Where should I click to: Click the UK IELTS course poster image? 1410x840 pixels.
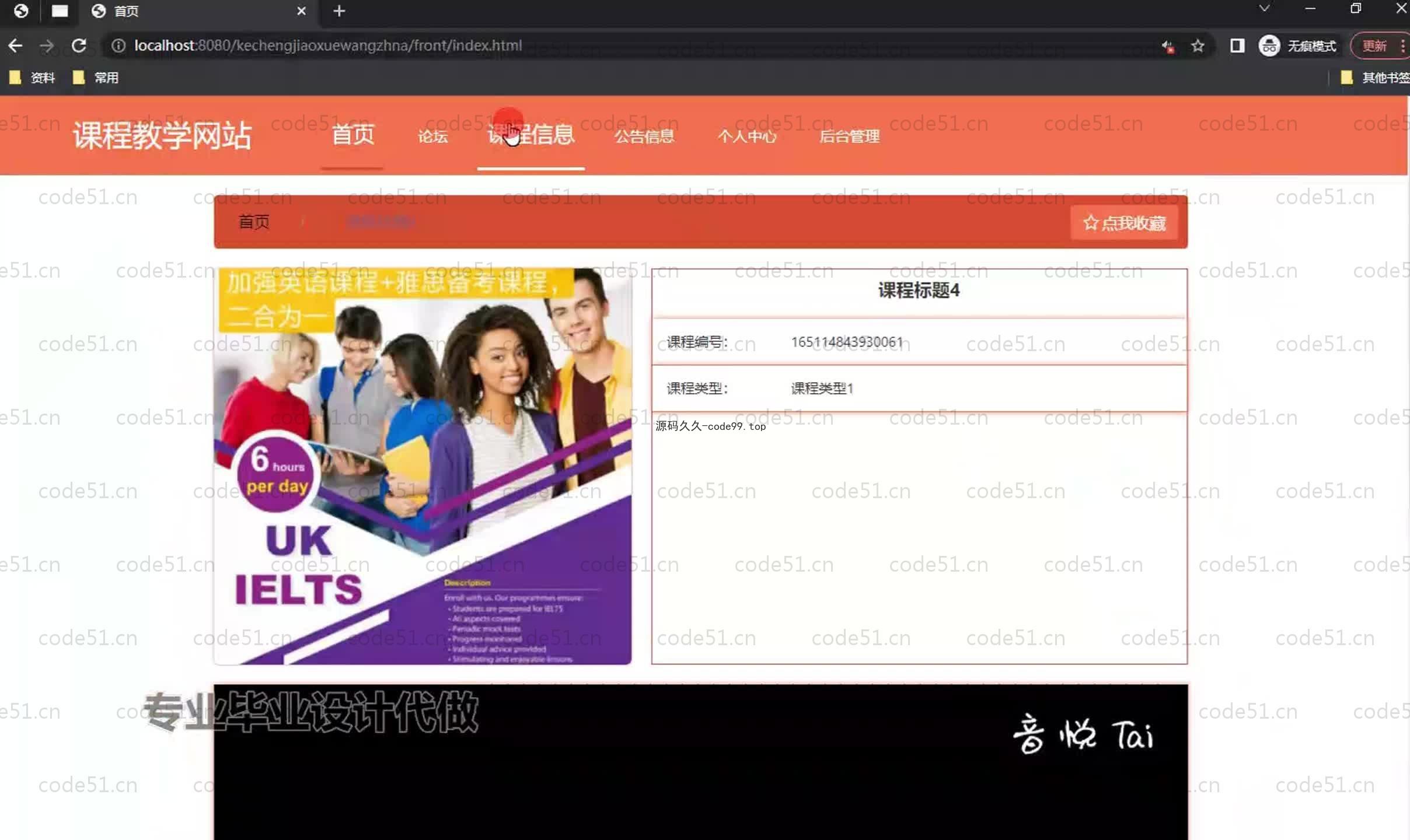[x=423, y=466]
